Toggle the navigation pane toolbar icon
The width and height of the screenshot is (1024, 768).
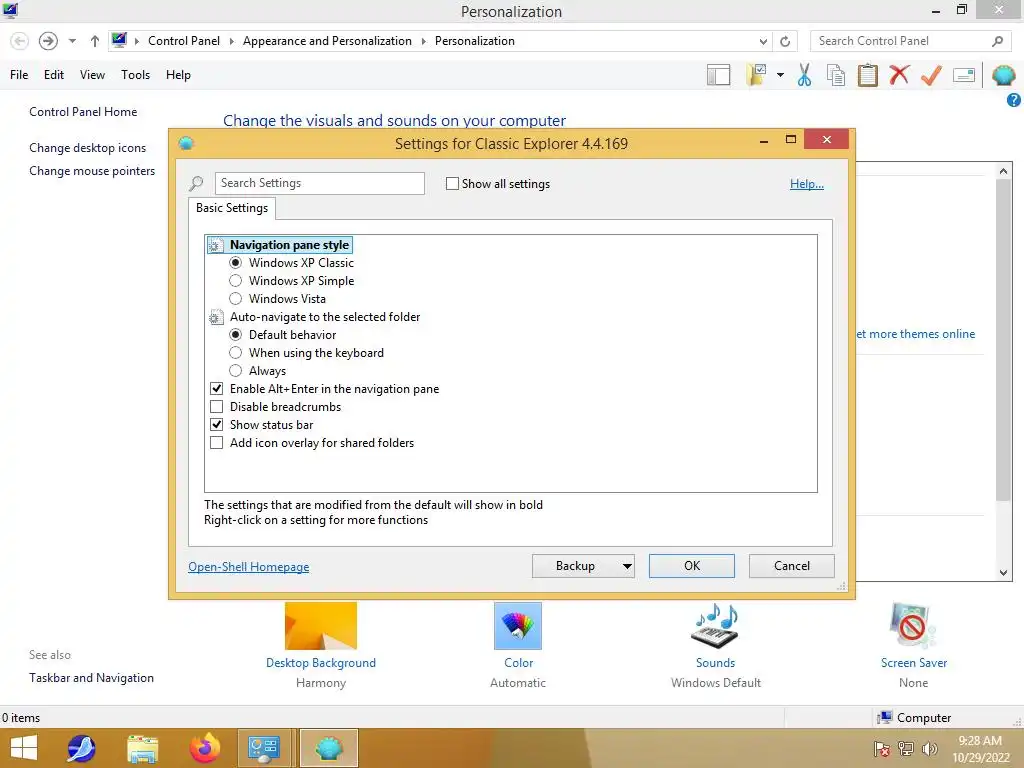(x=718, y=75)
